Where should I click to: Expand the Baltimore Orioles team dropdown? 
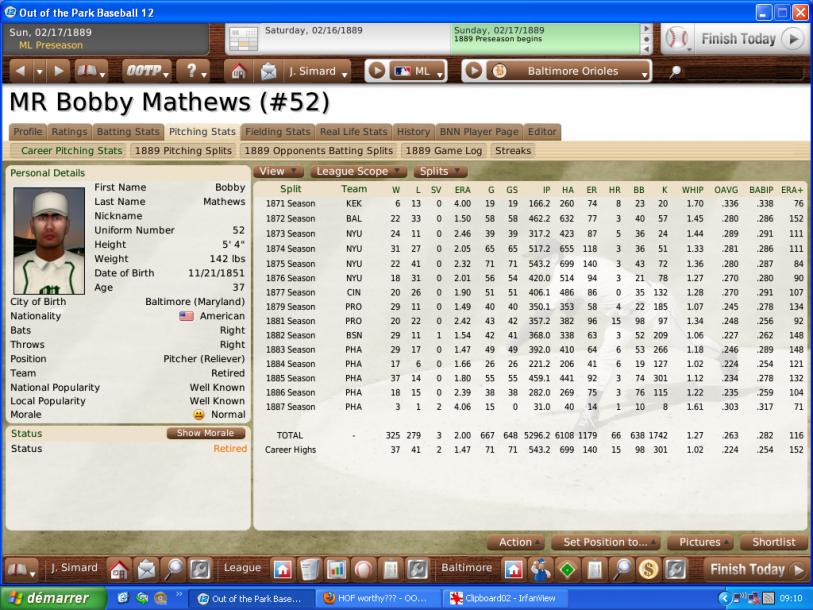tap(573, 72)
